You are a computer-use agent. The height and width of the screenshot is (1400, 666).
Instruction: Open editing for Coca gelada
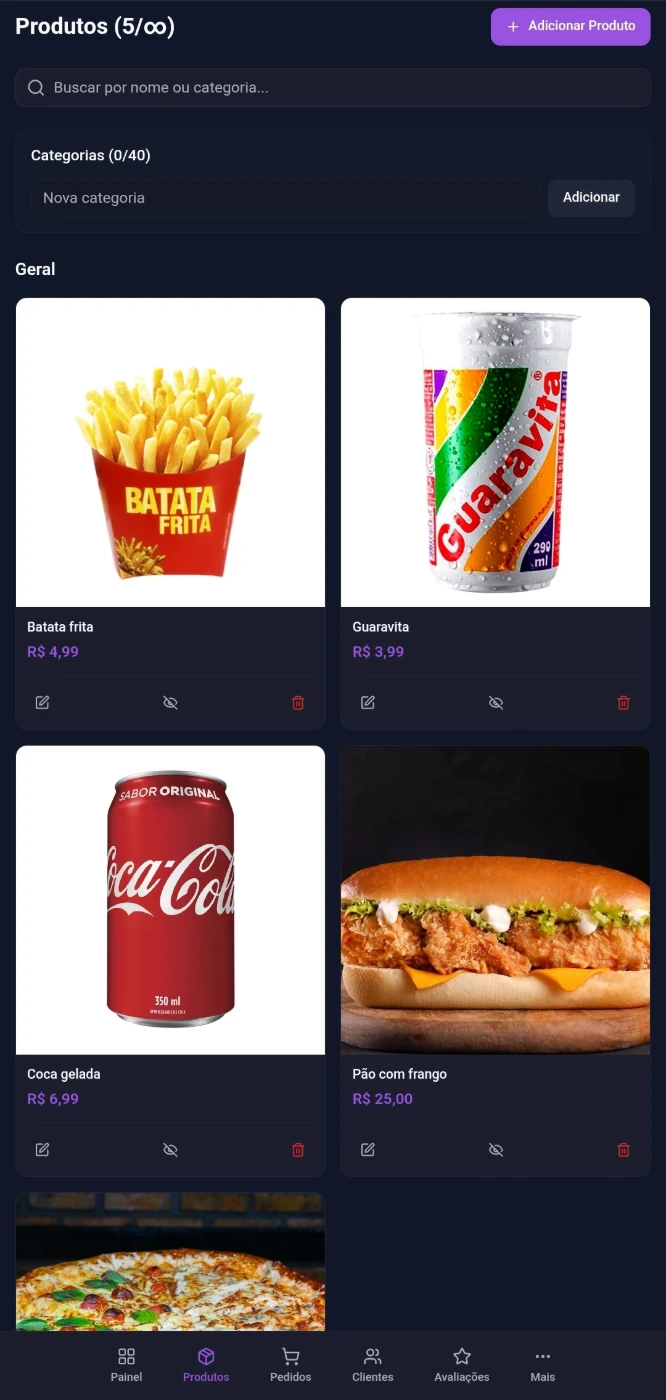42,1150
